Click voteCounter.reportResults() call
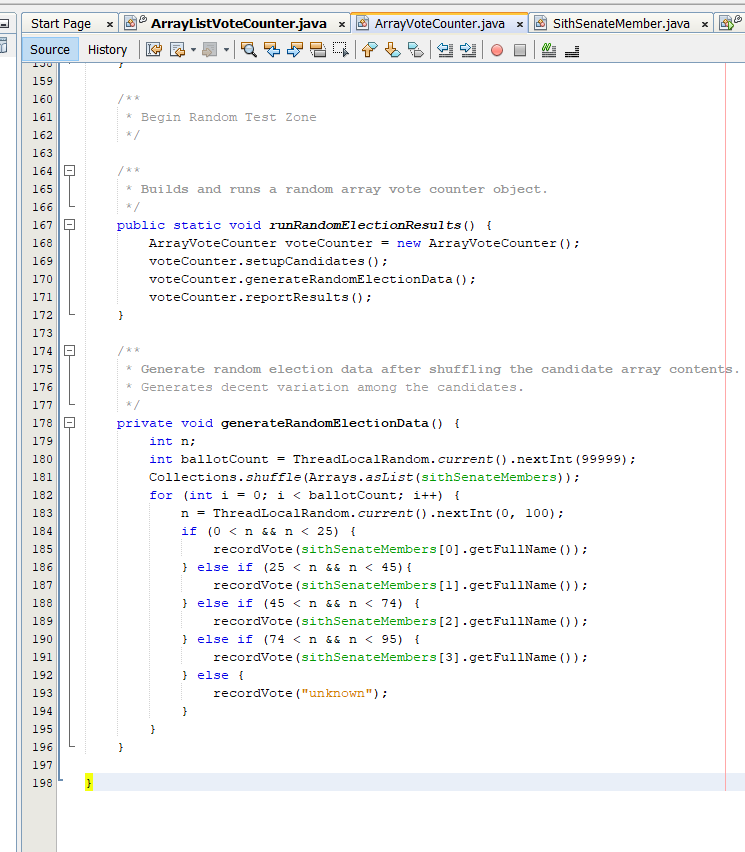 (260, 297)
